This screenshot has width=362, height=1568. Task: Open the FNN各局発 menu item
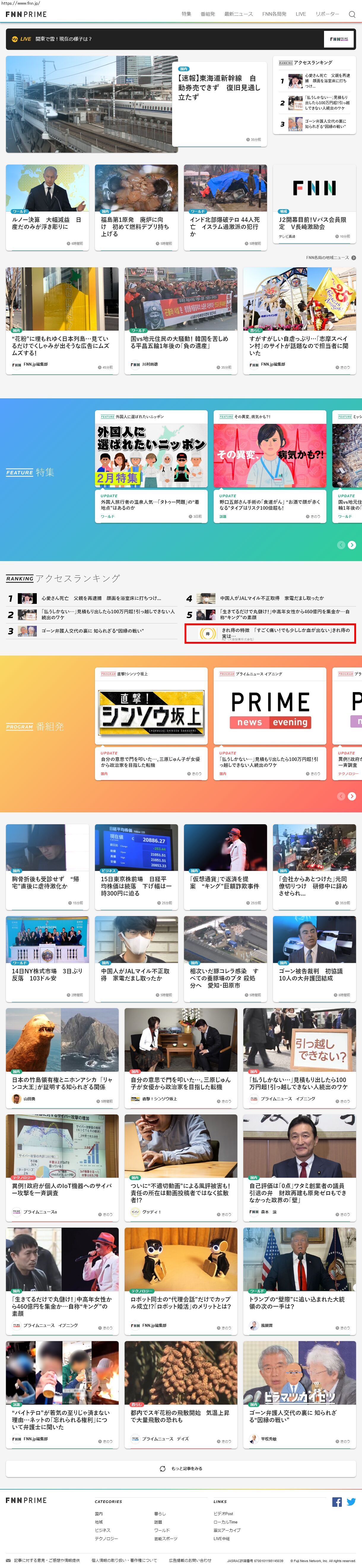coord(274,14)
